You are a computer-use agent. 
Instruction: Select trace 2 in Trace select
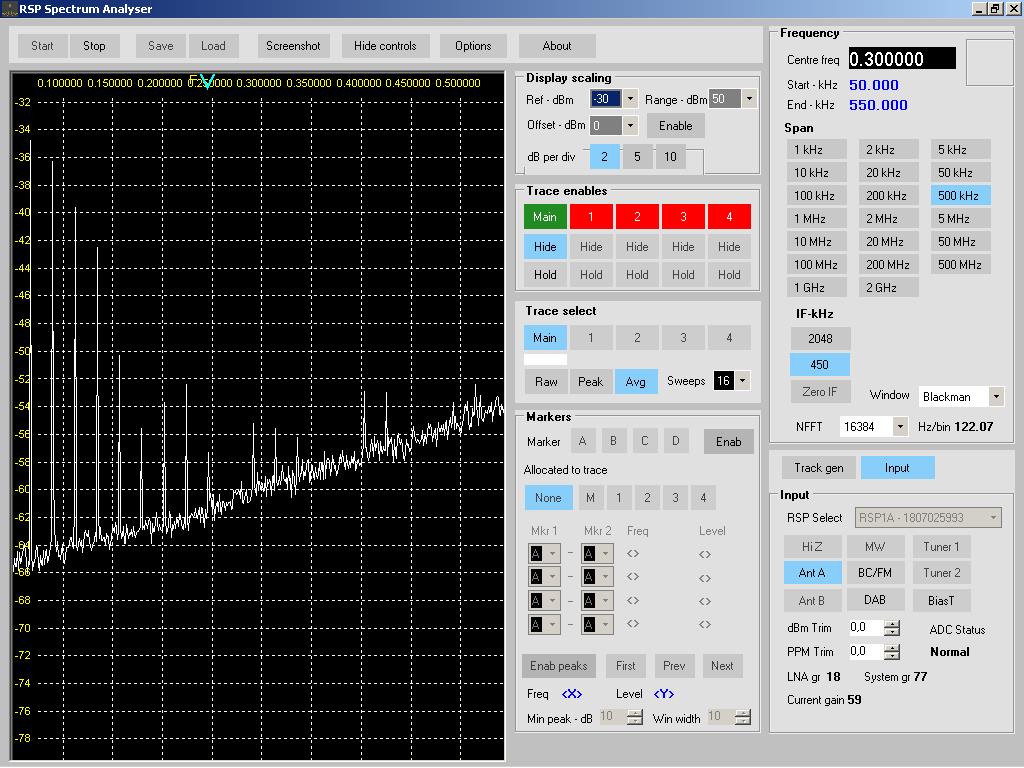(637, 338)
